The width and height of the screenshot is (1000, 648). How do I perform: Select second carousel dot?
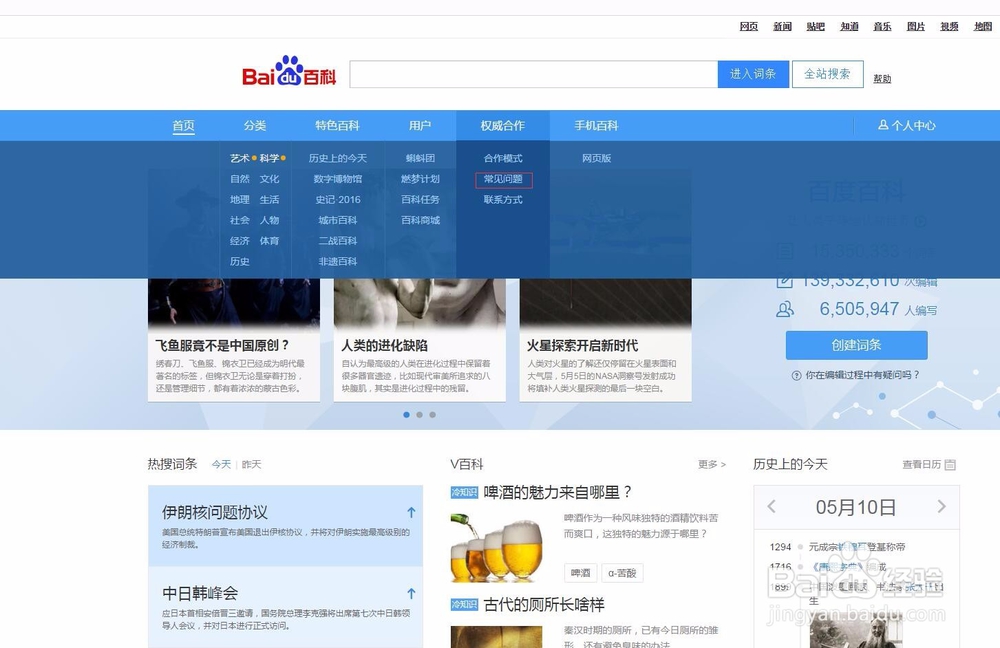(419, 415)
